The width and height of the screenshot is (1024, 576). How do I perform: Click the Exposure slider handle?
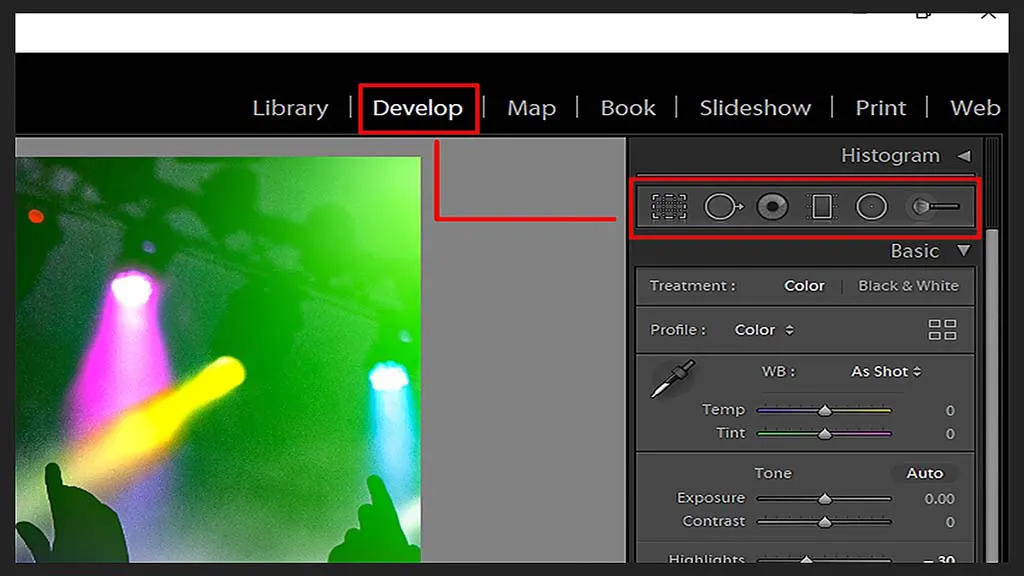(x=825, y=499)
